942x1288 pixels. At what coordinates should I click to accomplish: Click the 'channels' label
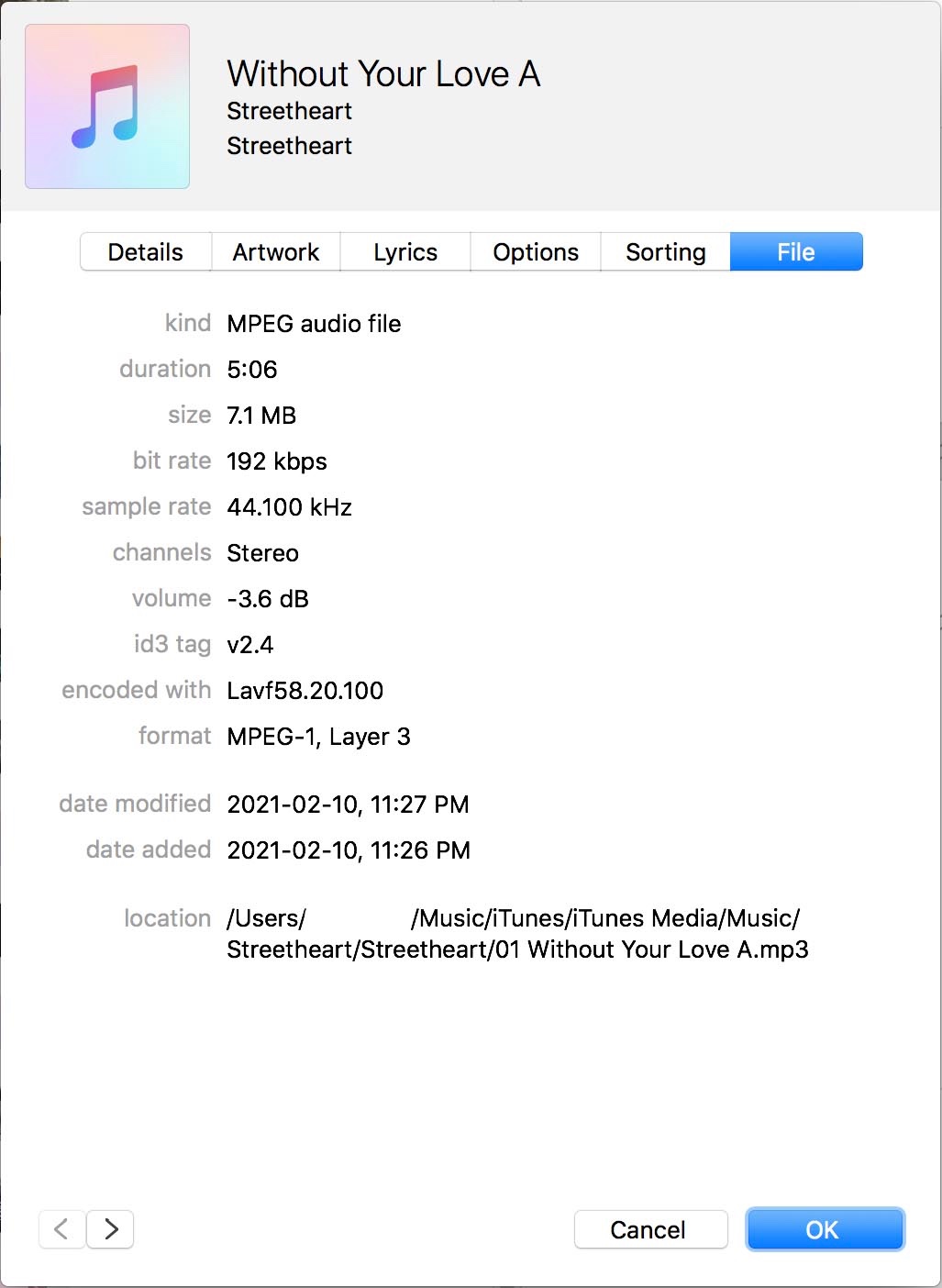coord(162,552)
